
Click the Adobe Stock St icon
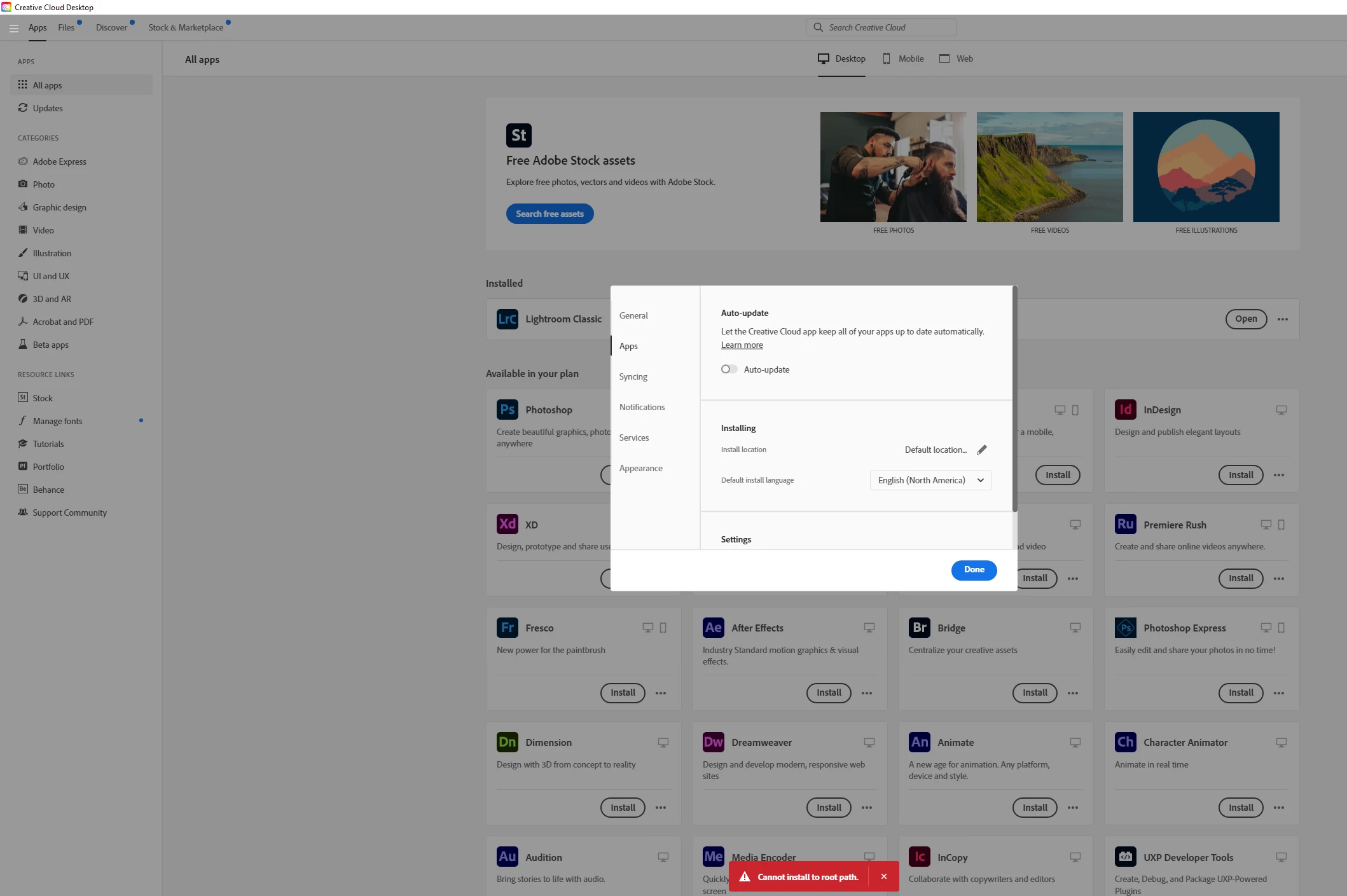pos(518,135)
